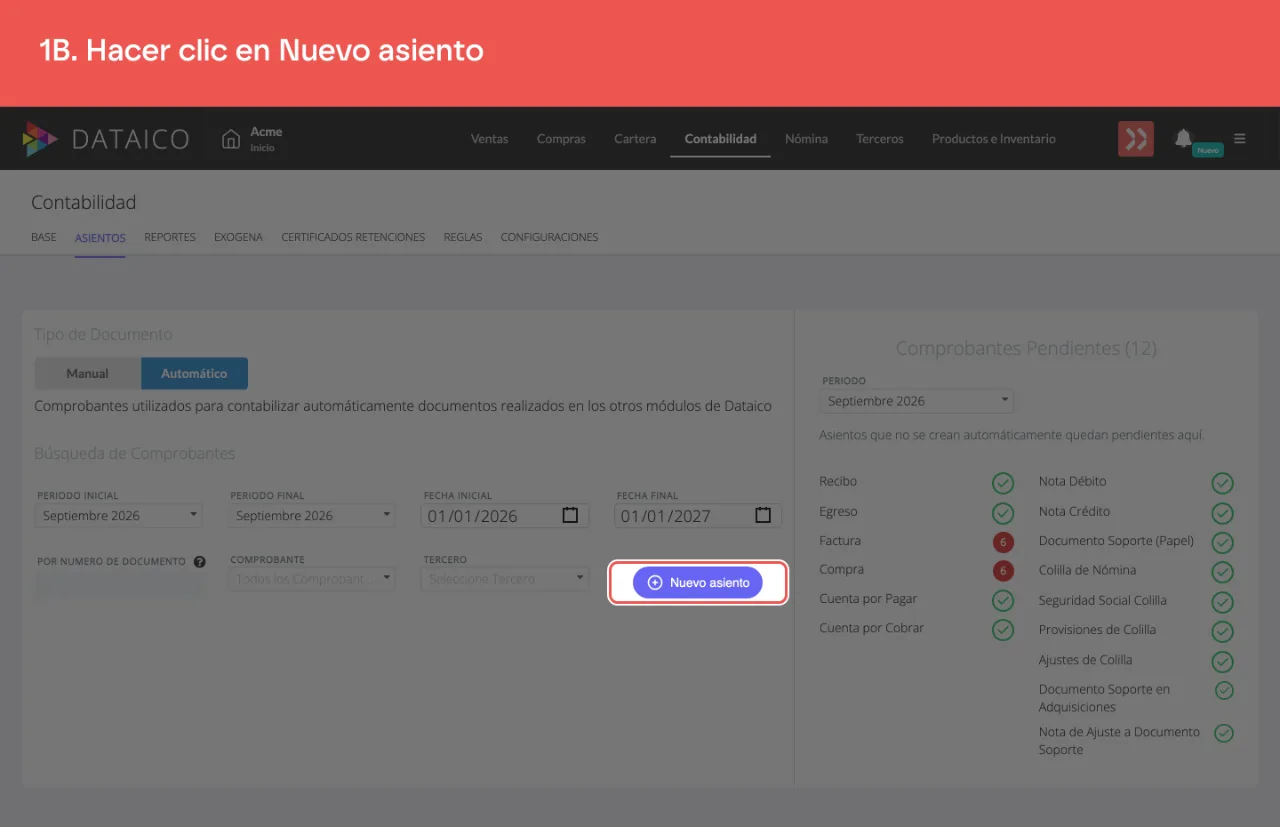Click green check for Ajustes de Colilla
1280x827 pixels.
pos(1222,661)
